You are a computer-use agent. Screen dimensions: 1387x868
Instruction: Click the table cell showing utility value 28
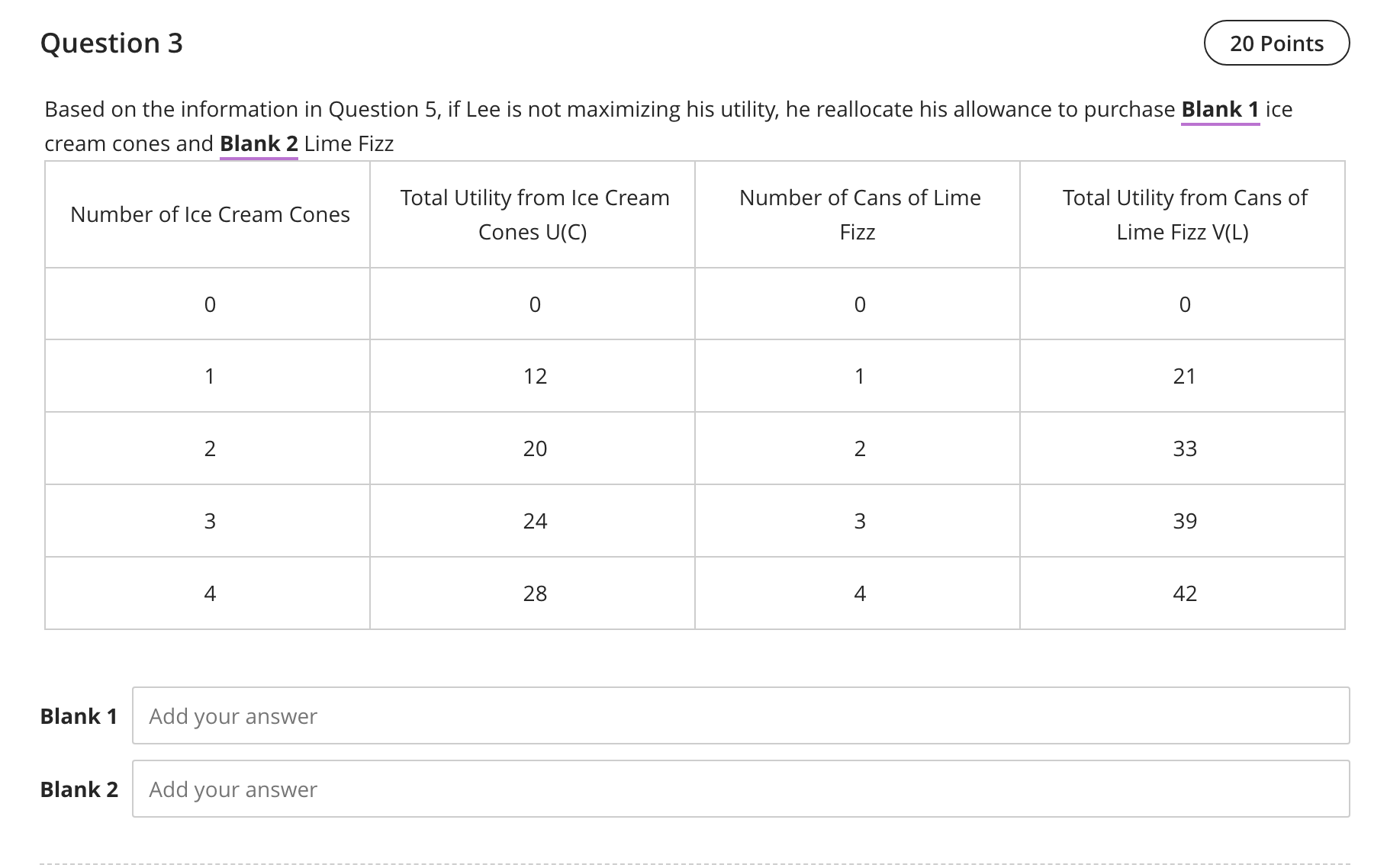pyautogui.click(x=535, y=593)
